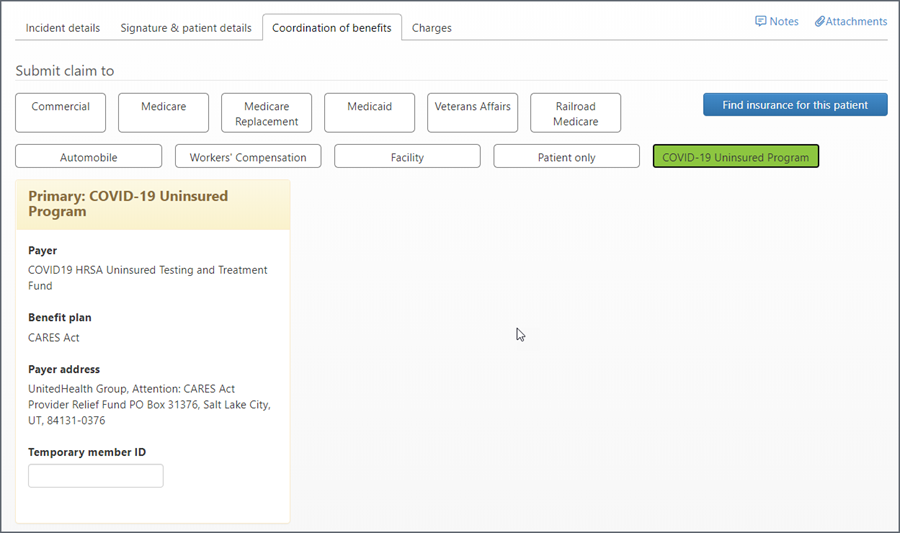This screenshot has height=533, width=900.
Task: Toggle the green COVID-19 Uninsured Program button
Action: pyautogui.click(x=735, y=157)
